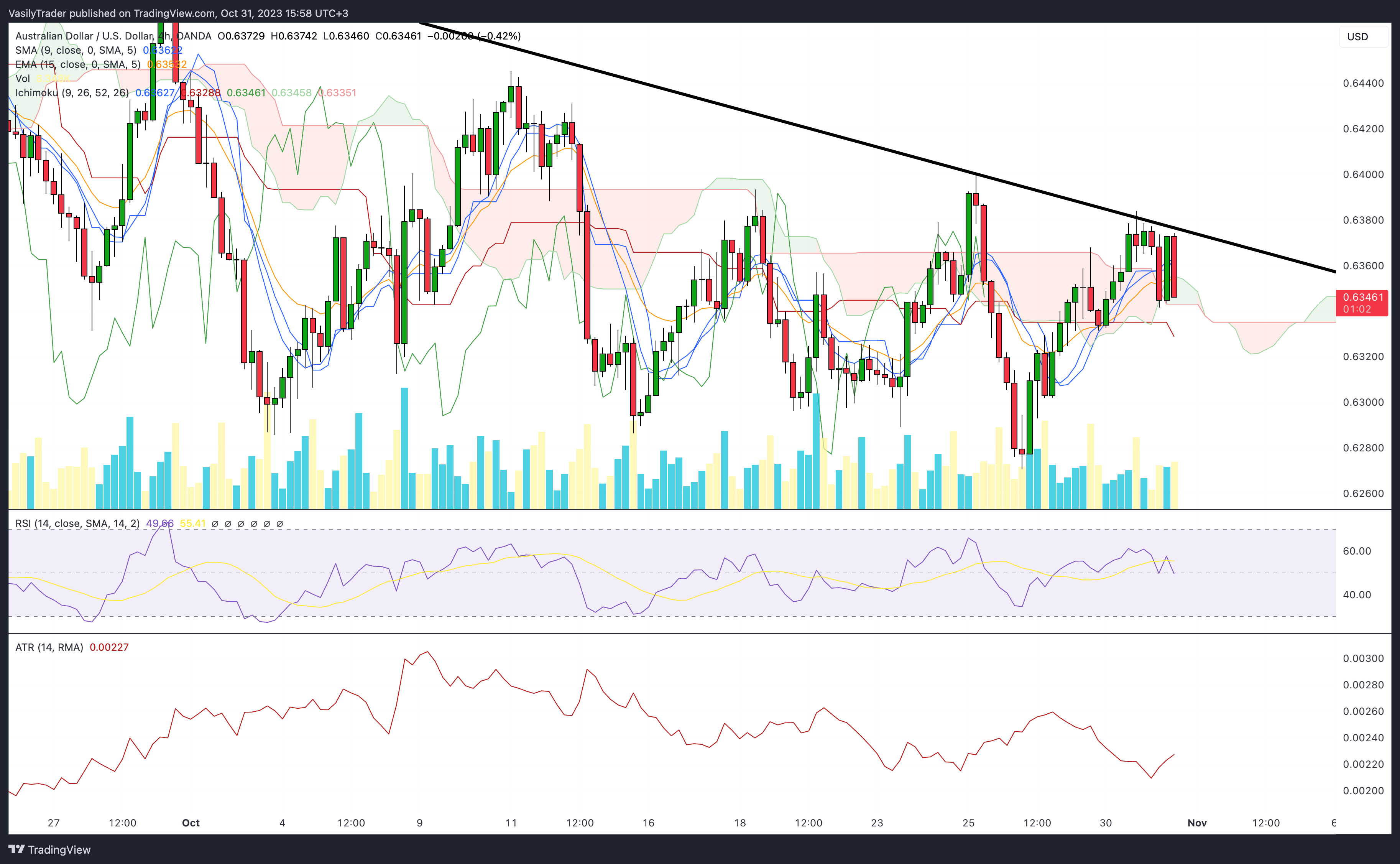Click the RSI value 49.66

pos(160,523)
